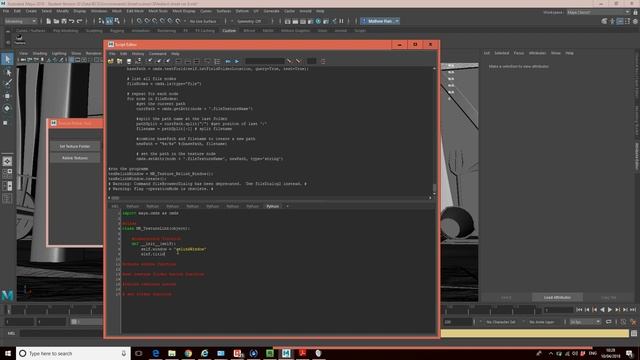
Task: Open Google Chrome from the taskbar
Action: coord(188,353)
